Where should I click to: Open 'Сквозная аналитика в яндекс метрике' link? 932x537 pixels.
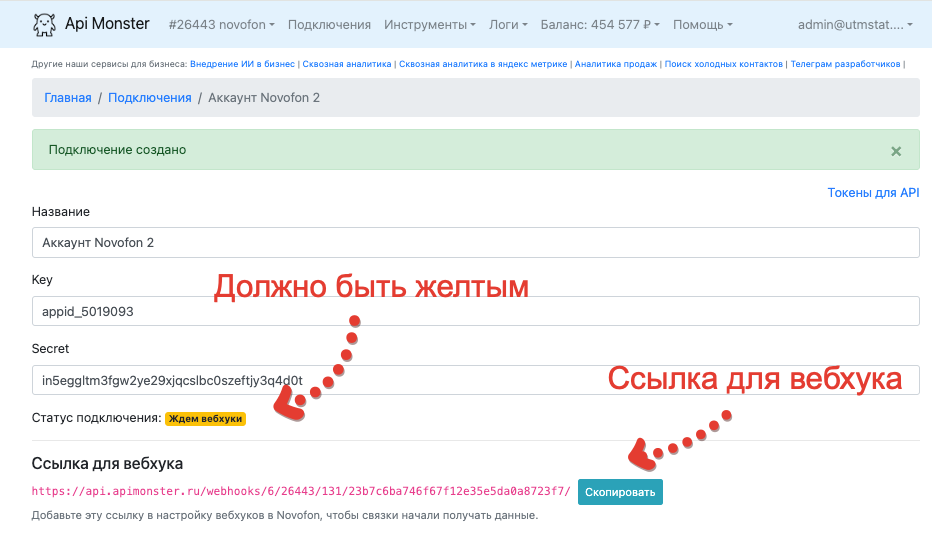coord(483,64)
